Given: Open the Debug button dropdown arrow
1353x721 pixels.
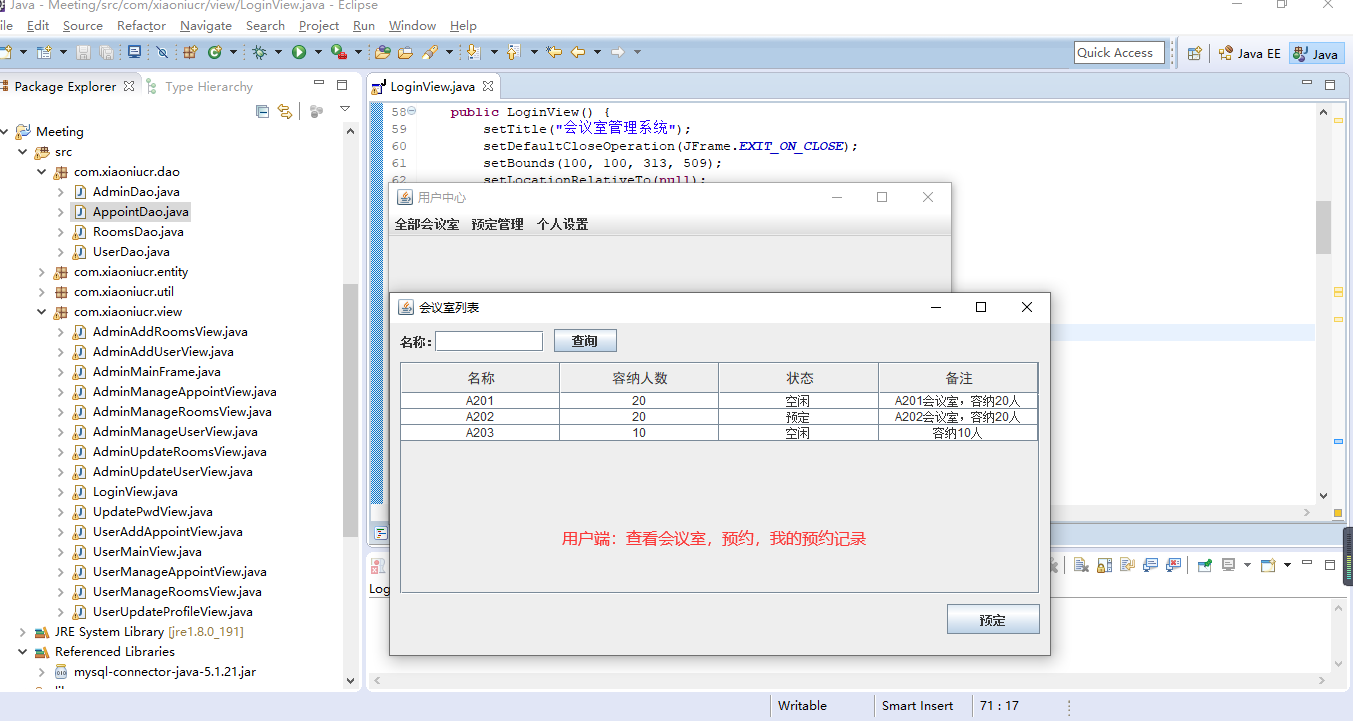Looking at the screenshot, I should click(x=277, y=52).
